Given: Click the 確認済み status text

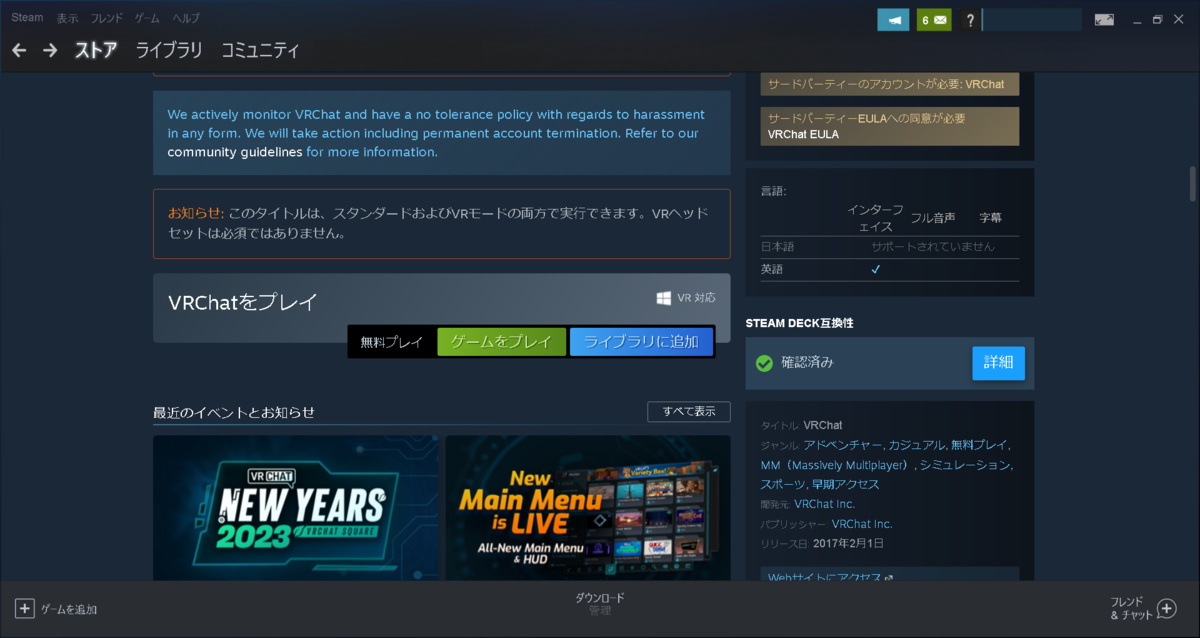Looking at the screenshot, I should click(x=807, y=363).
